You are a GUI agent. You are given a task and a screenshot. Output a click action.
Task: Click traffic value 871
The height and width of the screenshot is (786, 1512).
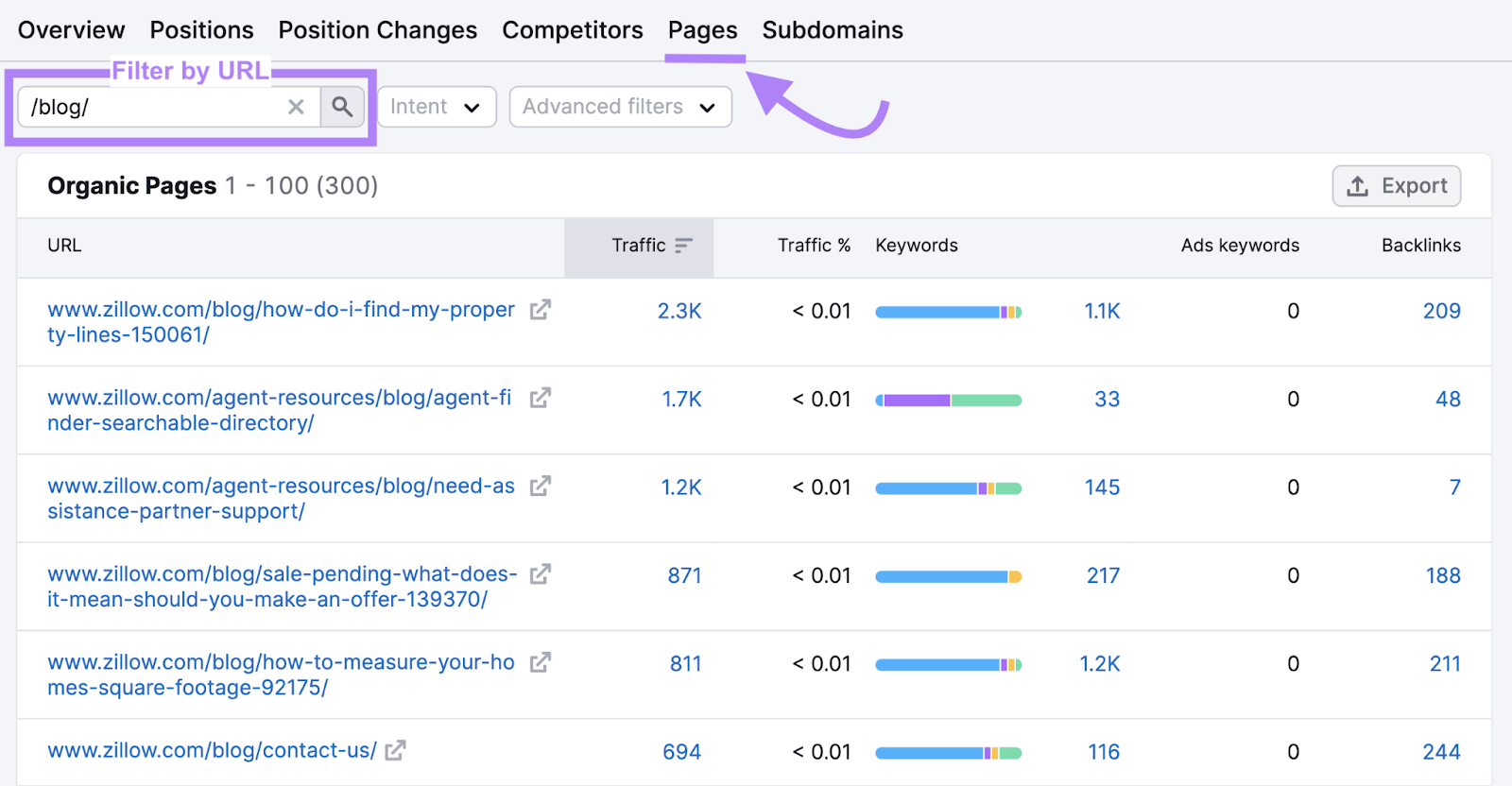point(684,575)
